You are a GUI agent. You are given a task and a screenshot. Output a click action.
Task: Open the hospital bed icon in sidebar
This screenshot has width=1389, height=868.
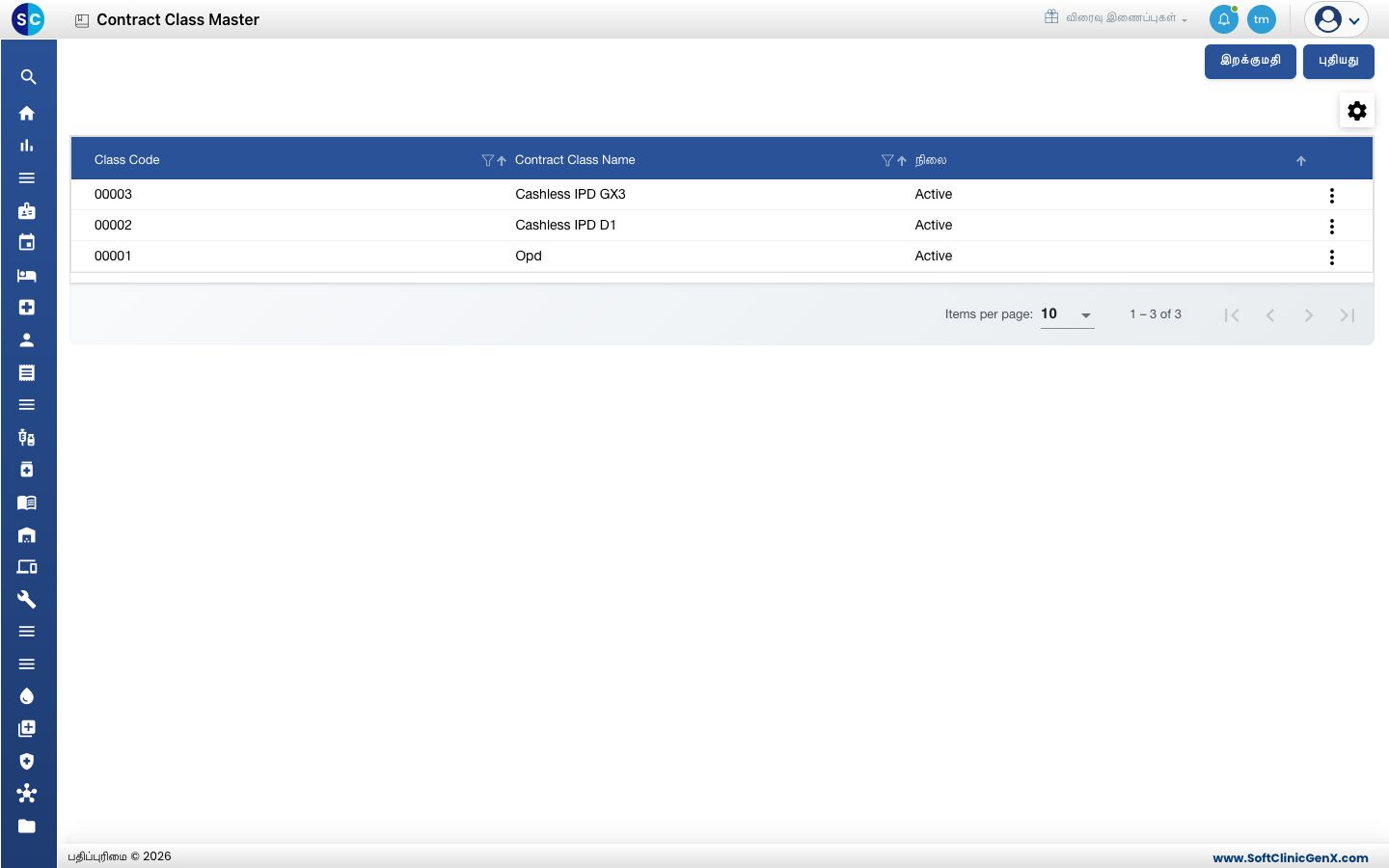[x=27, y=275]
